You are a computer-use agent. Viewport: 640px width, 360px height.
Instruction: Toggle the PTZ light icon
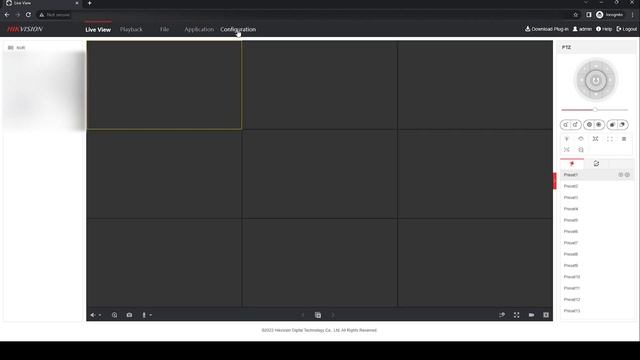567,139
